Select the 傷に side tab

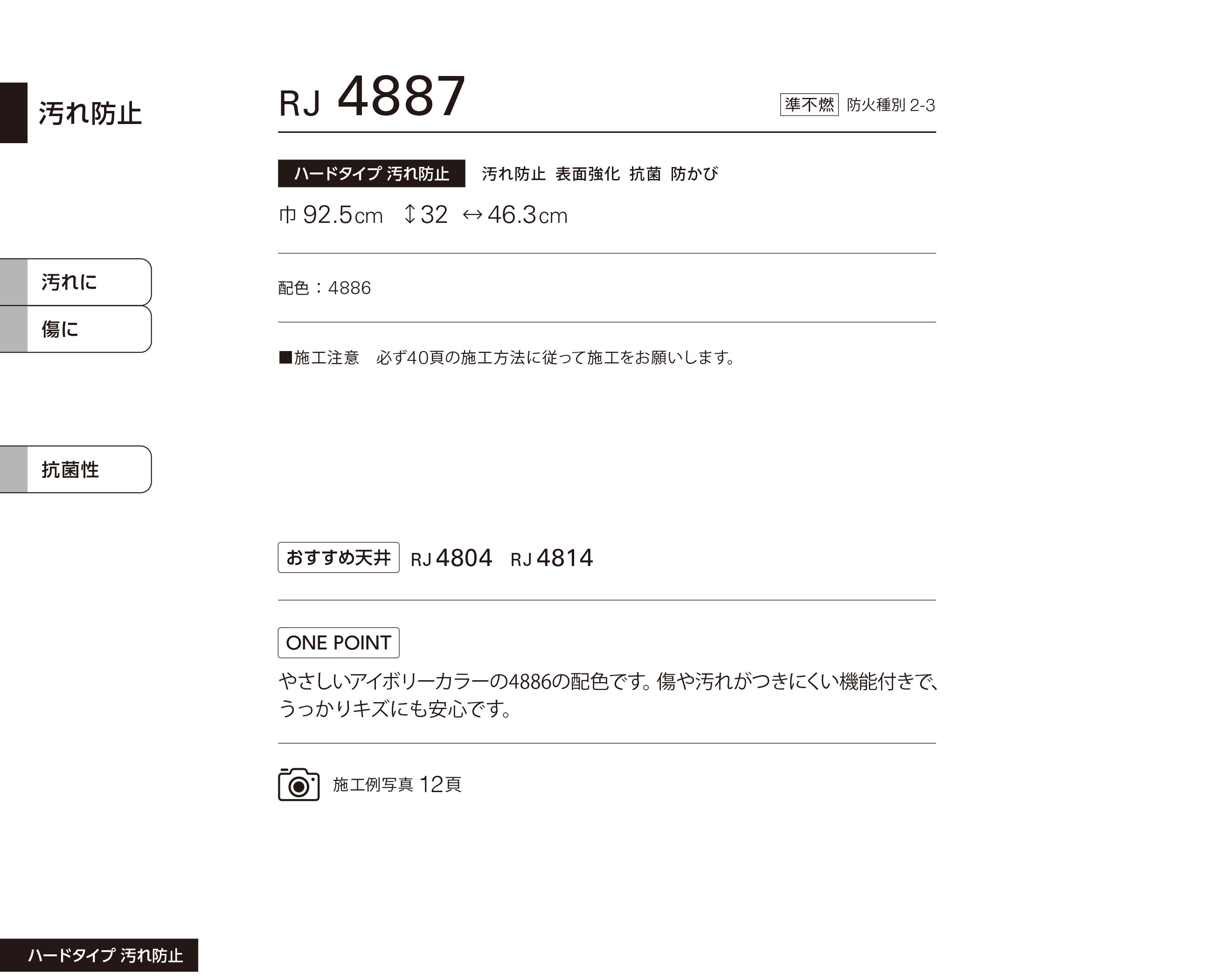88,329
